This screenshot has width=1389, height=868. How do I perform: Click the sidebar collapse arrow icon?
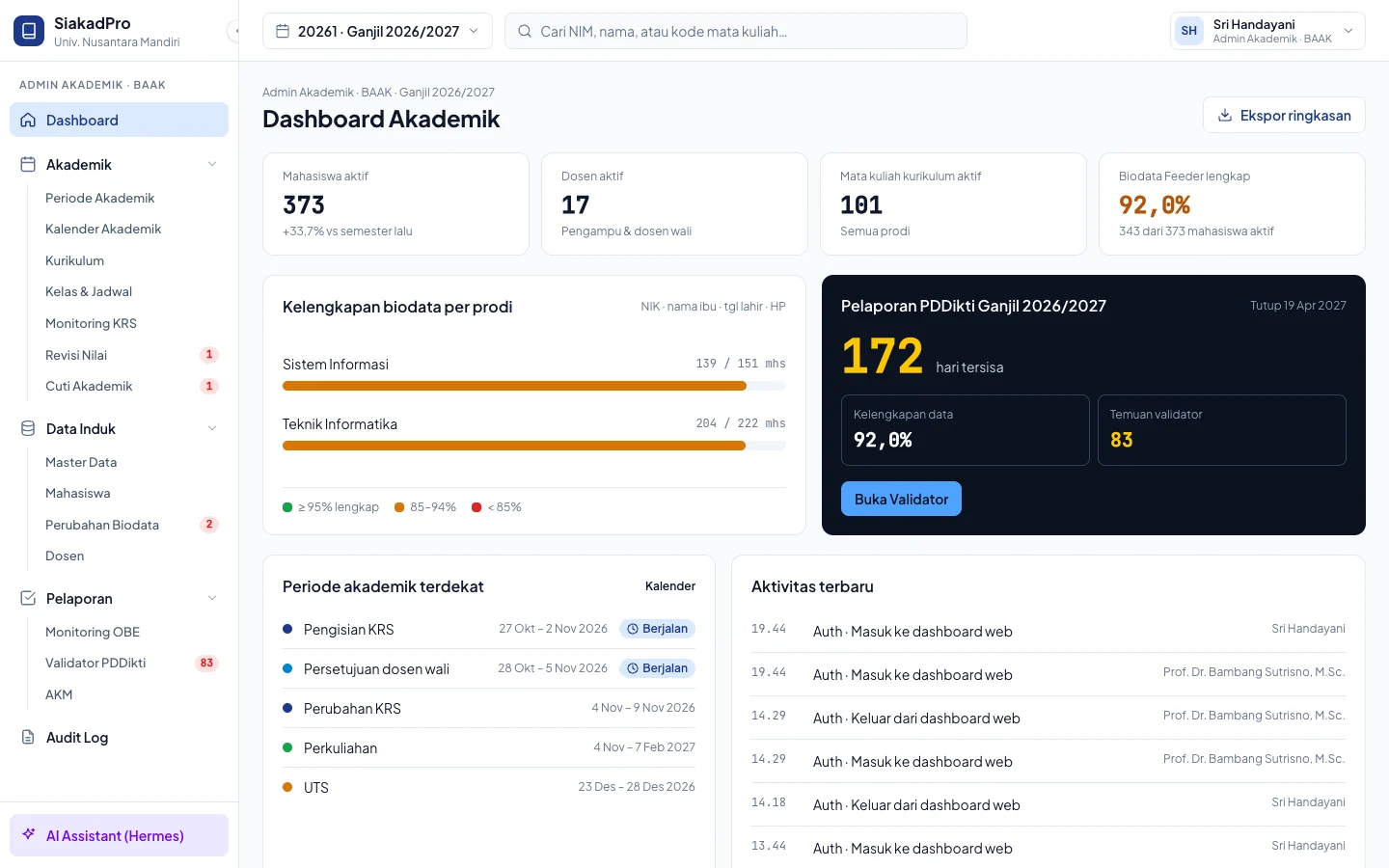coord(234,31)
